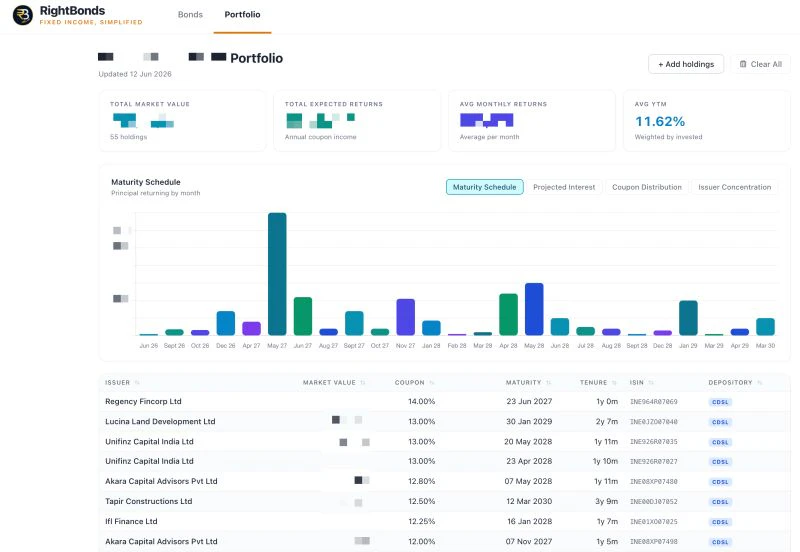
Task: Sort table by Depository column icon
Action: click(x=760, y=383)
